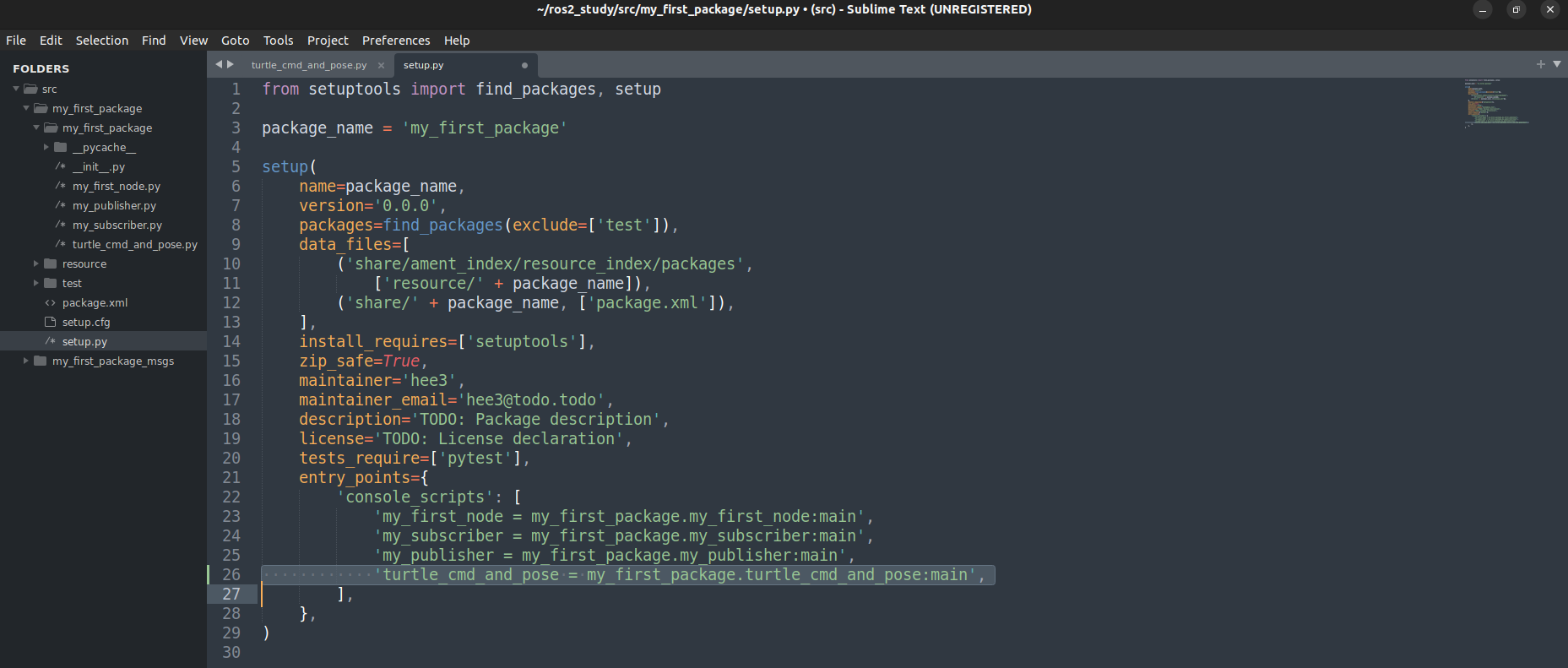Click the package.xml file type icon
Screen dimensions: 1568x668
[x=50, y=302]
